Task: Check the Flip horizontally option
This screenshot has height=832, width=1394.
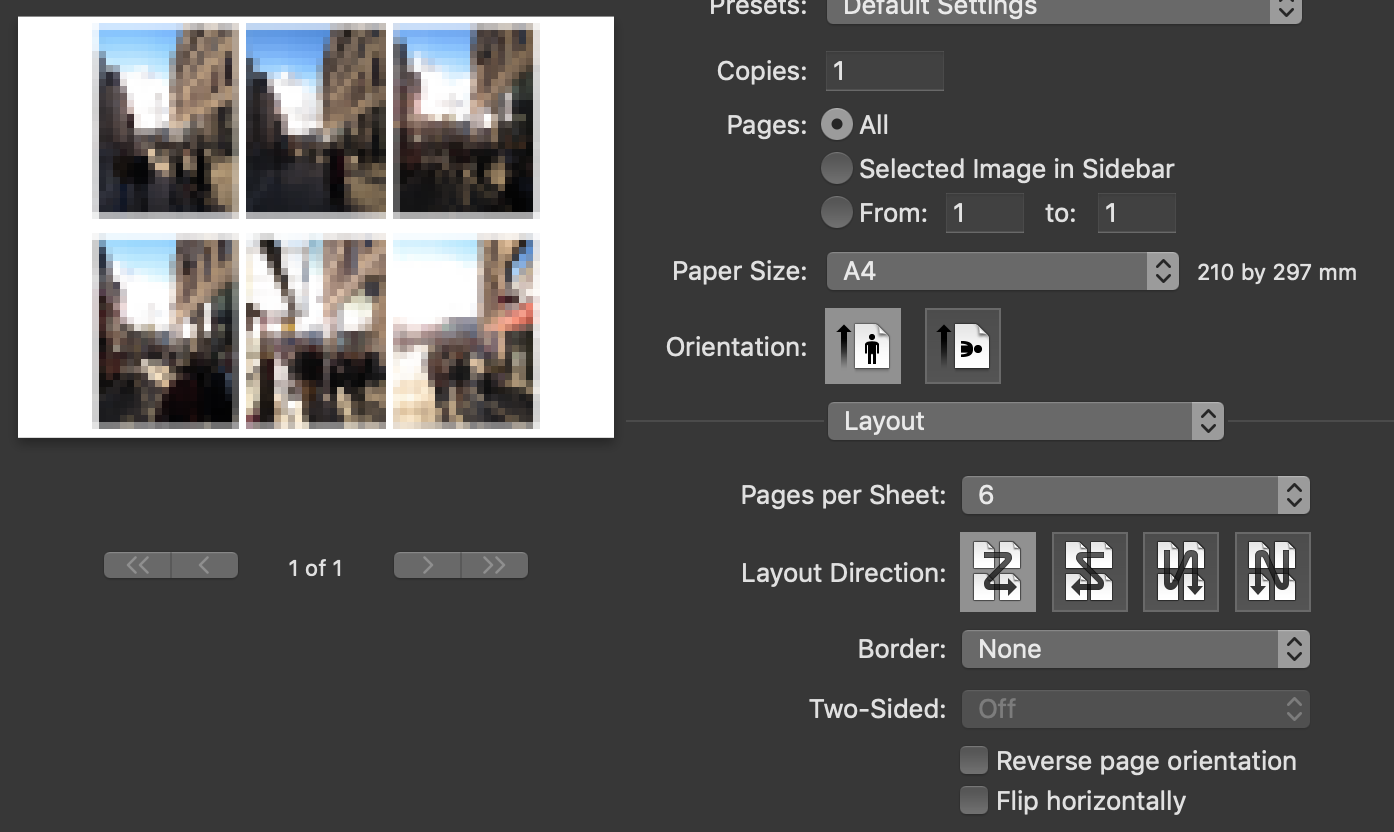Action: tap(973, 800)
